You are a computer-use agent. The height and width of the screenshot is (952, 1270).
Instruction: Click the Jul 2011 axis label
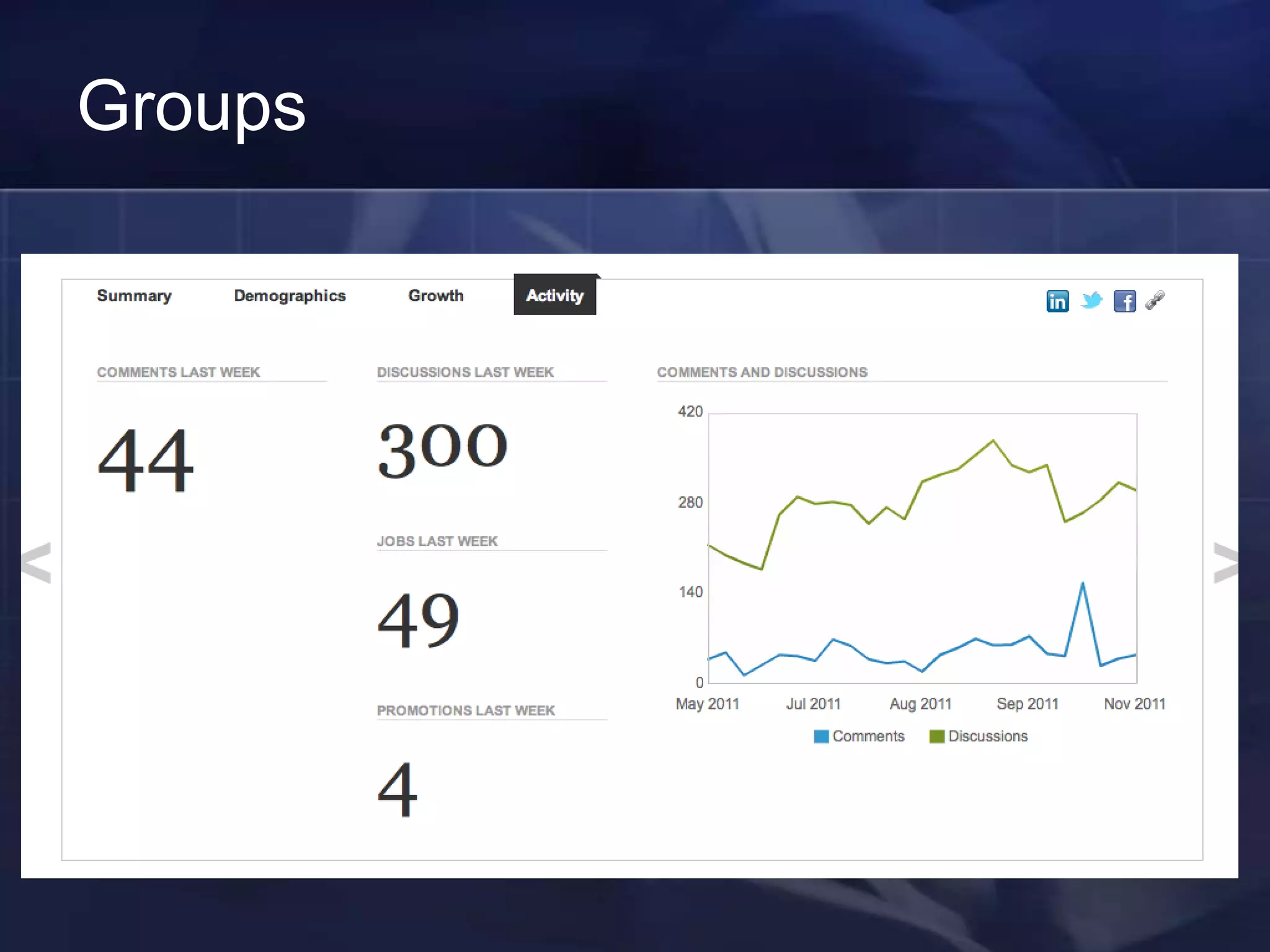(x=813, y=704)
